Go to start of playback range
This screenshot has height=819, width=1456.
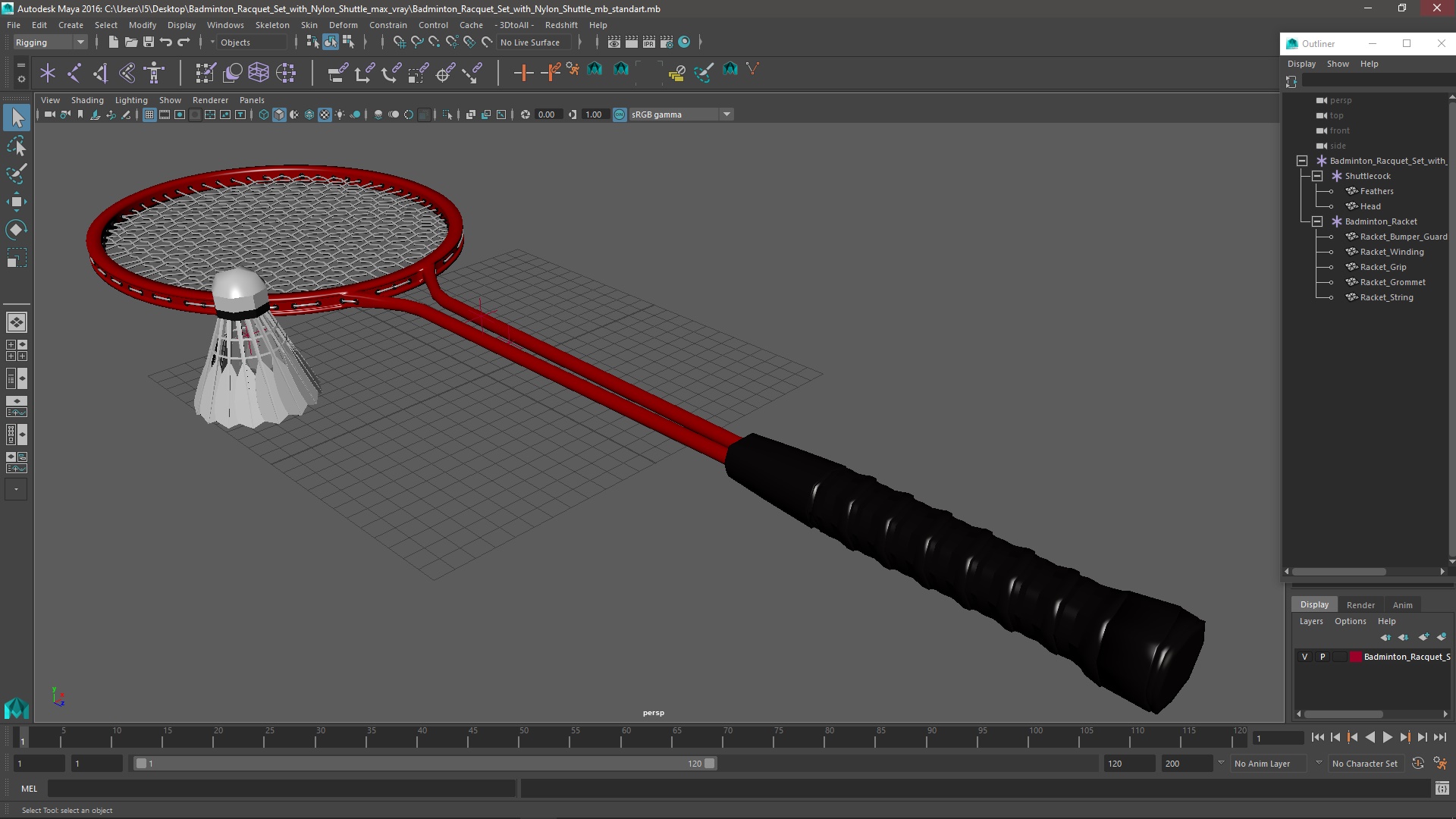1317,737
